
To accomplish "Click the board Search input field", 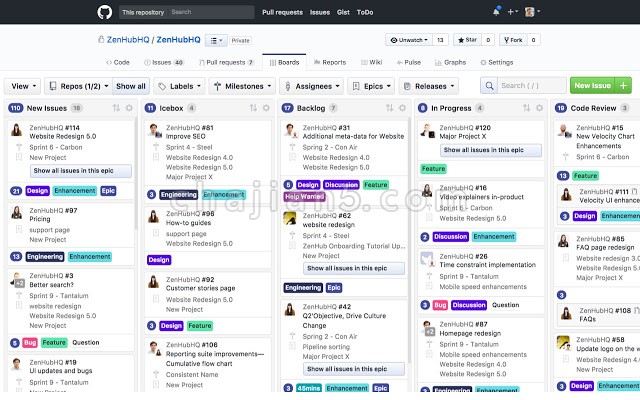I will tap(532, 86).
